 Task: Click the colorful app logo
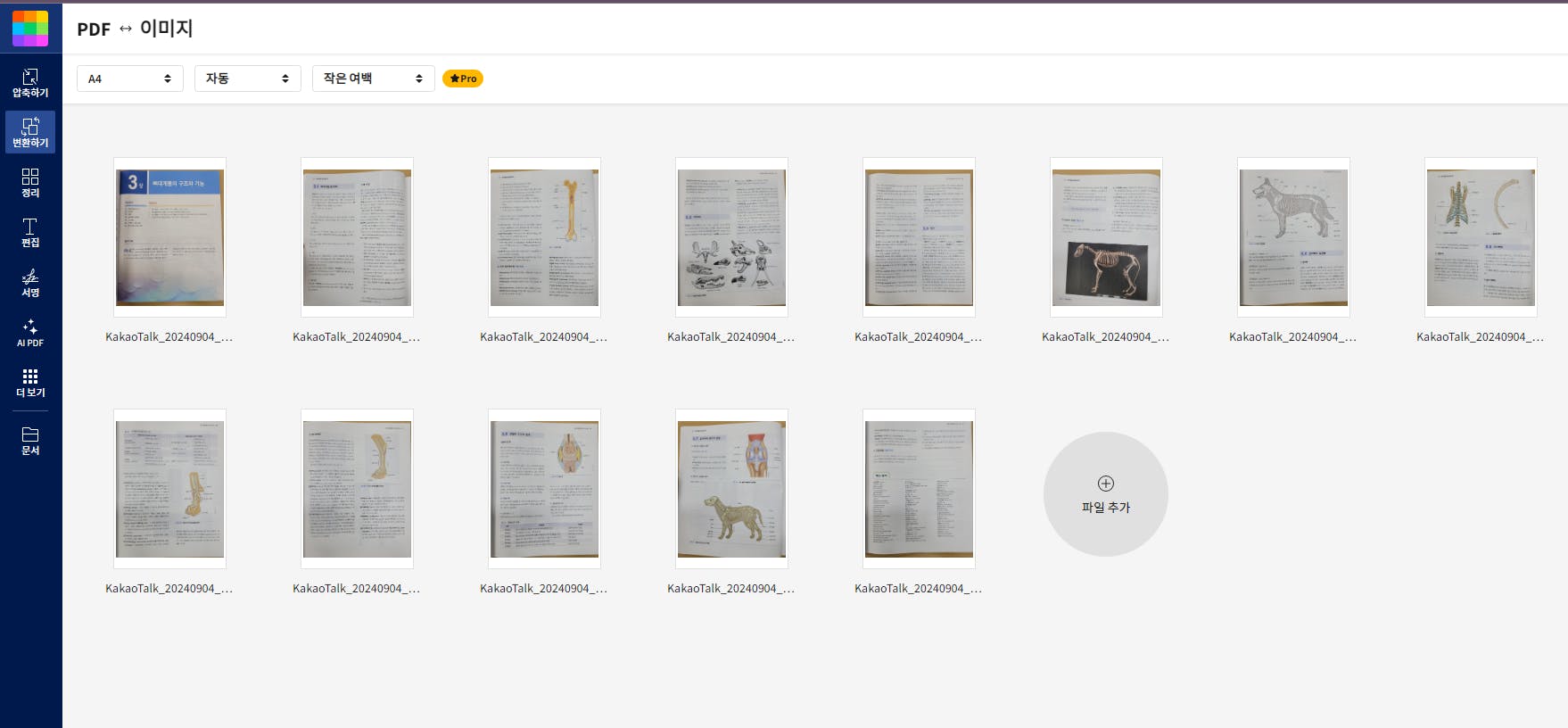pos(30,29)
